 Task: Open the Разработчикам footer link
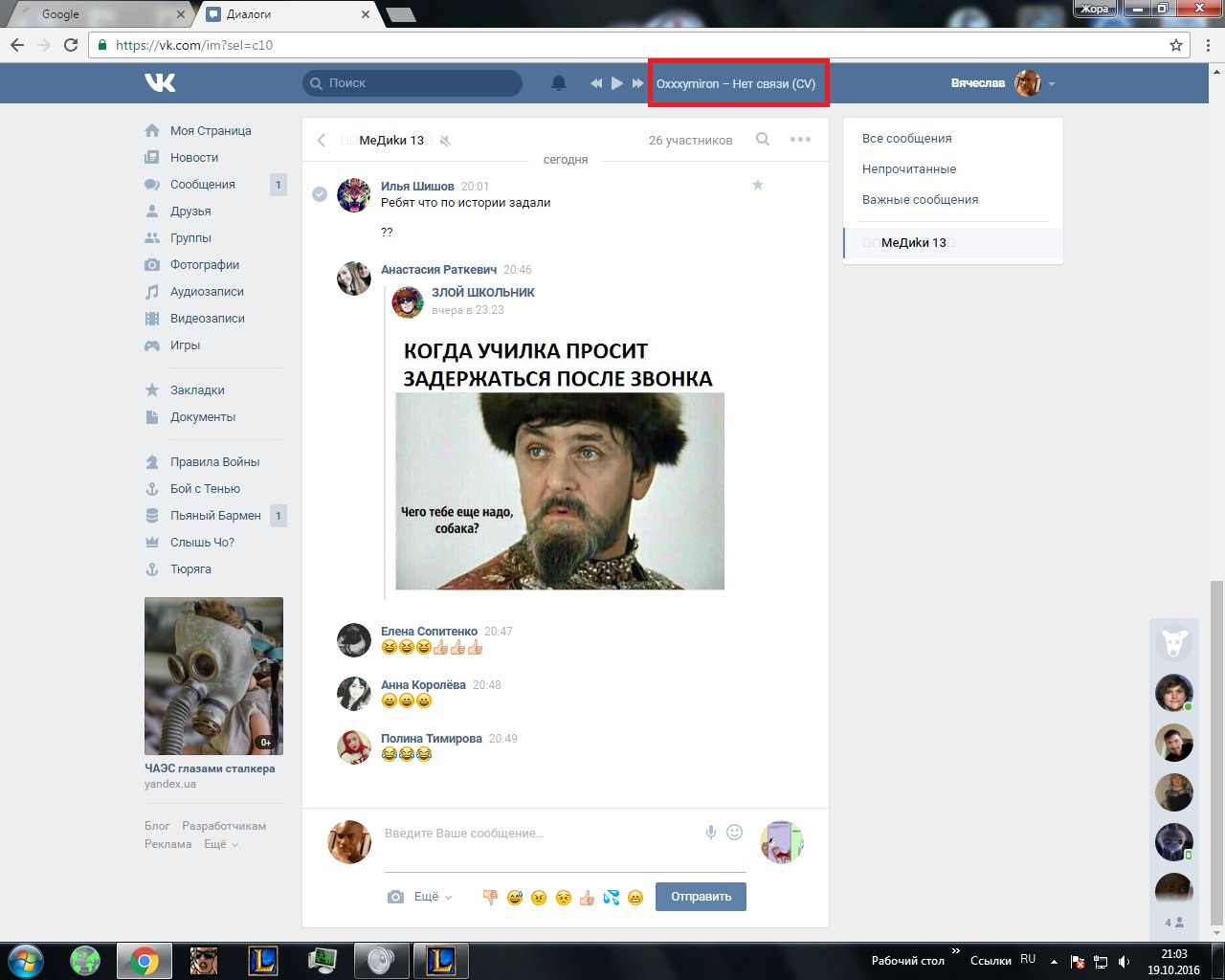(x=224, y=825)
